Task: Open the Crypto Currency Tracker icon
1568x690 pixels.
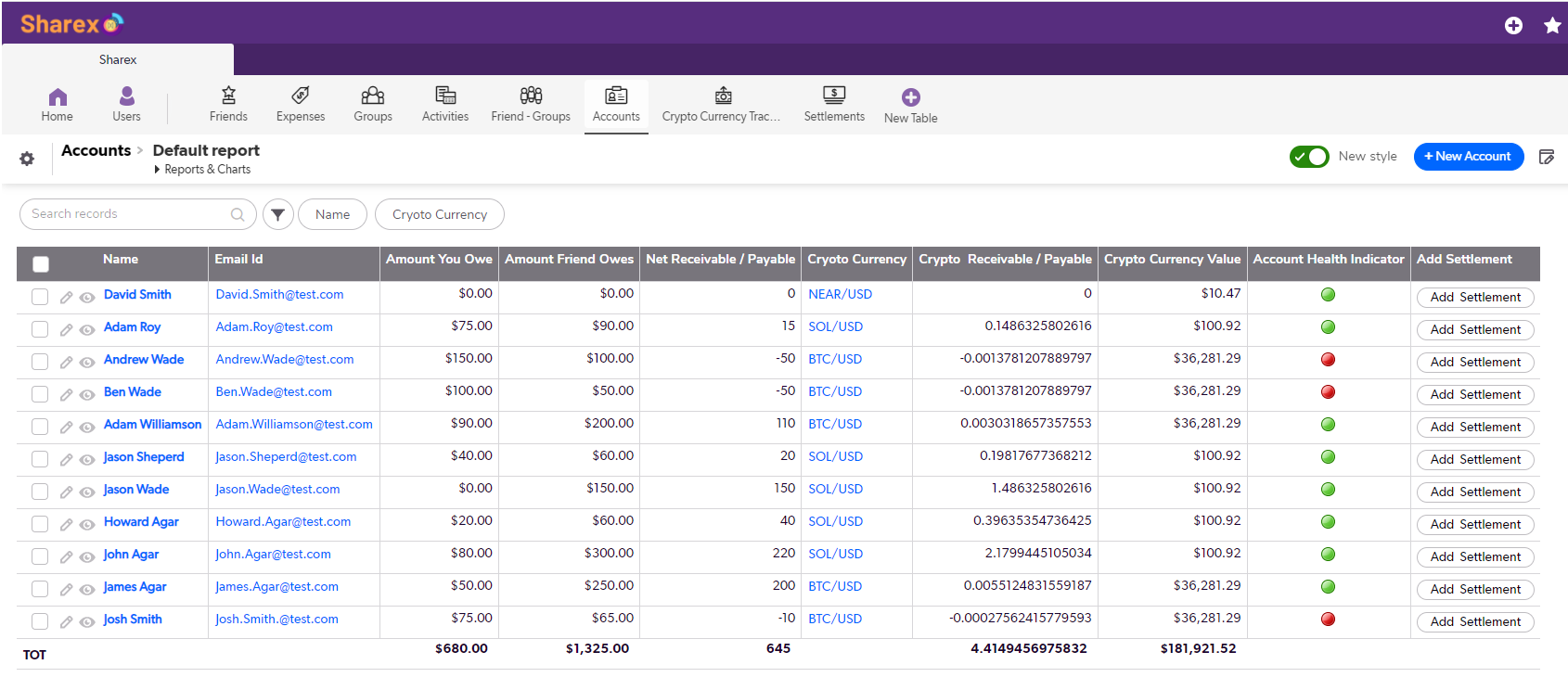Action: click(723, 96)
